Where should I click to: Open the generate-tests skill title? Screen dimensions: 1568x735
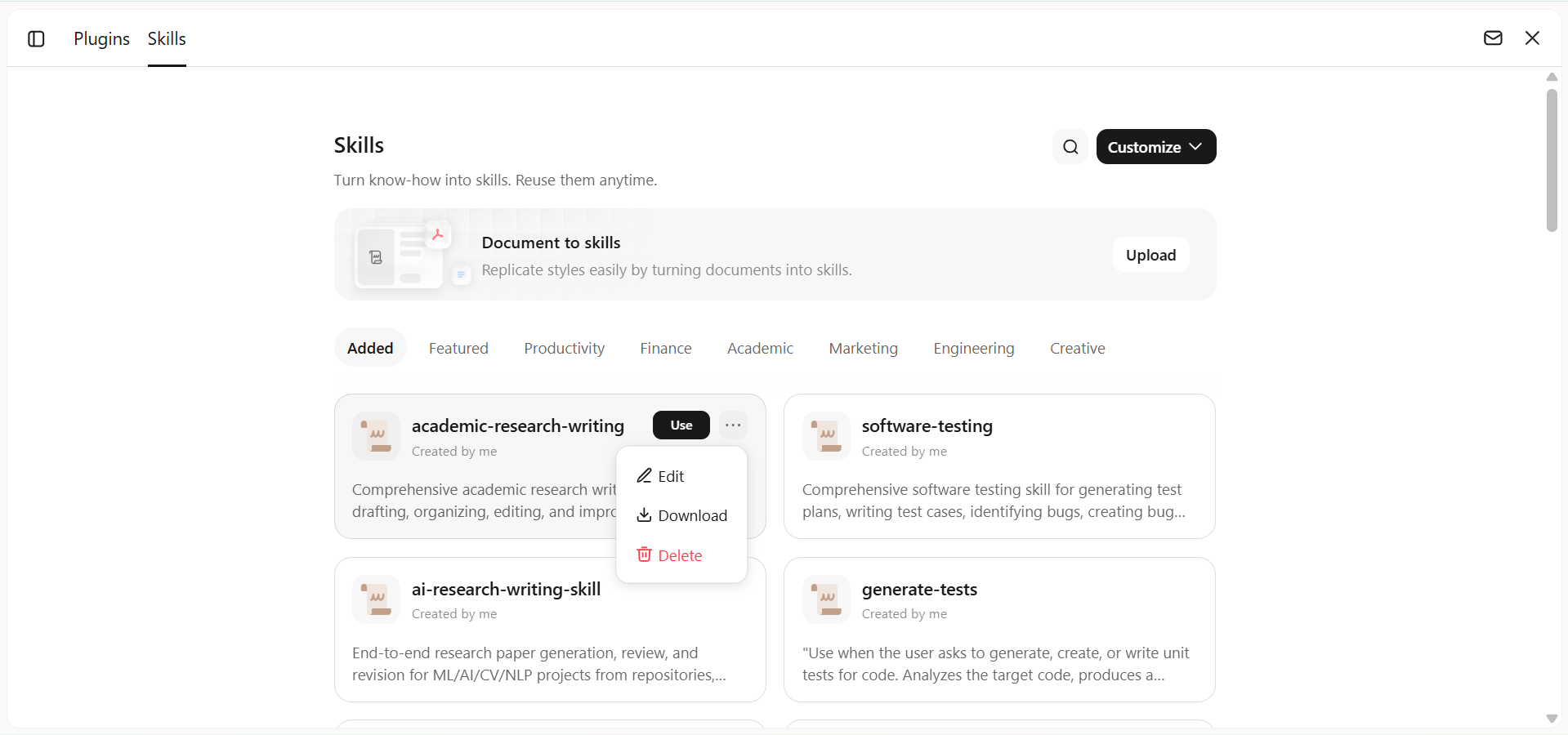click(x=919, y=589)
